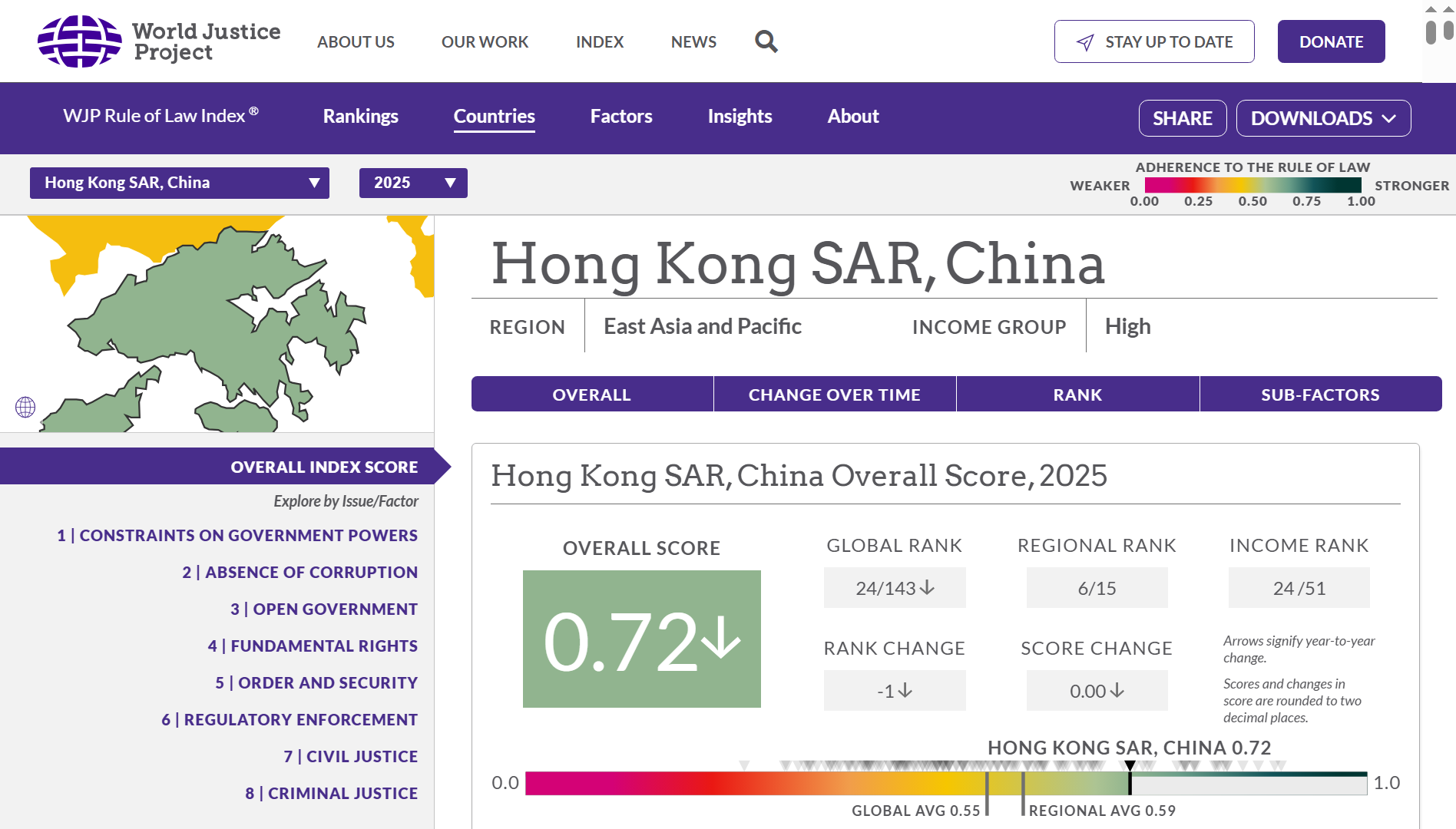Click the black Hong Kong score marker triangle
Image resolution: width=1456 pixels, height=829 pixels.
1130,766
